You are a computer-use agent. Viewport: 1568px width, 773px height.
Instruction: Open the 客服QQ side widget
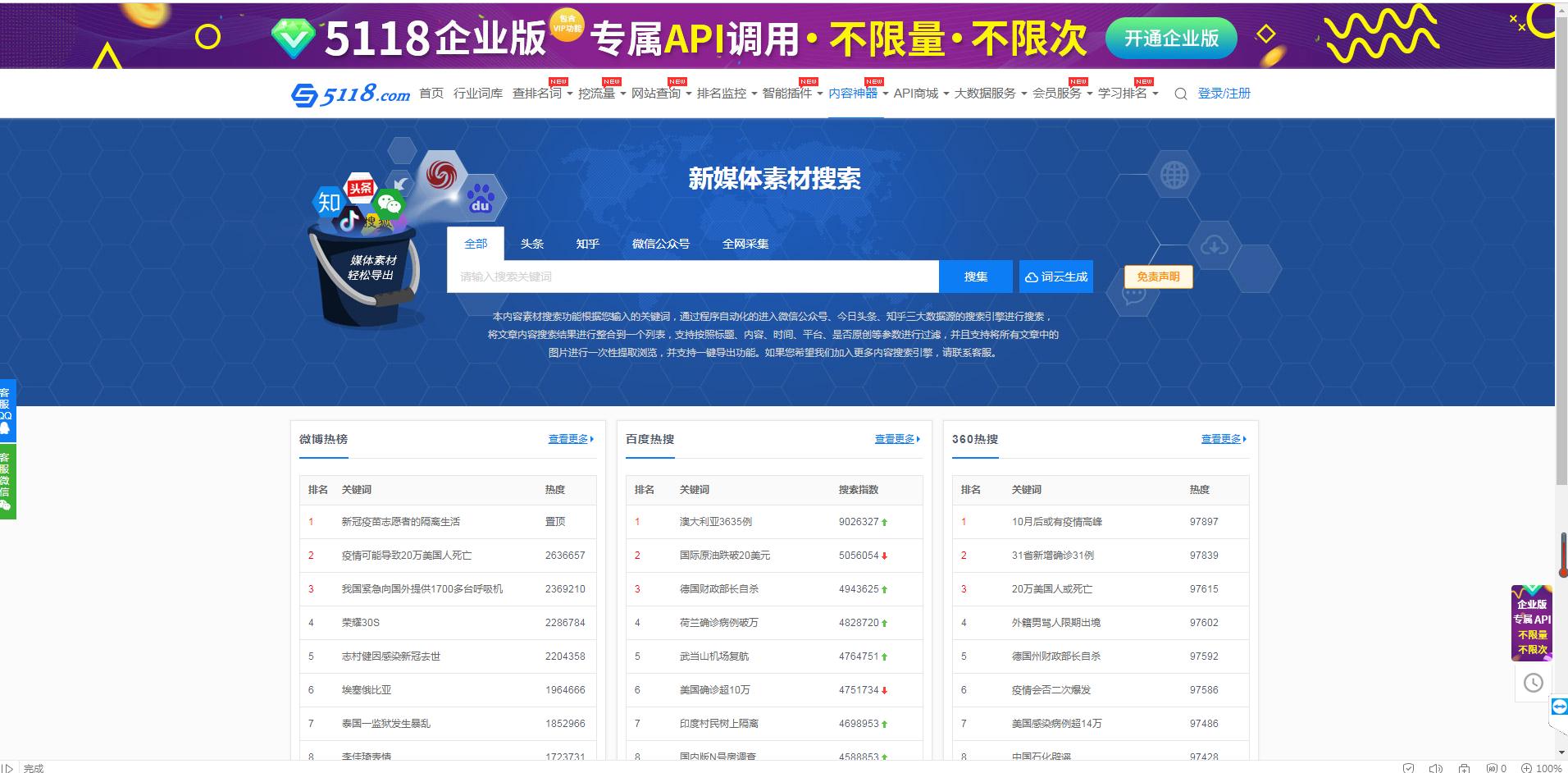point(7,410)
